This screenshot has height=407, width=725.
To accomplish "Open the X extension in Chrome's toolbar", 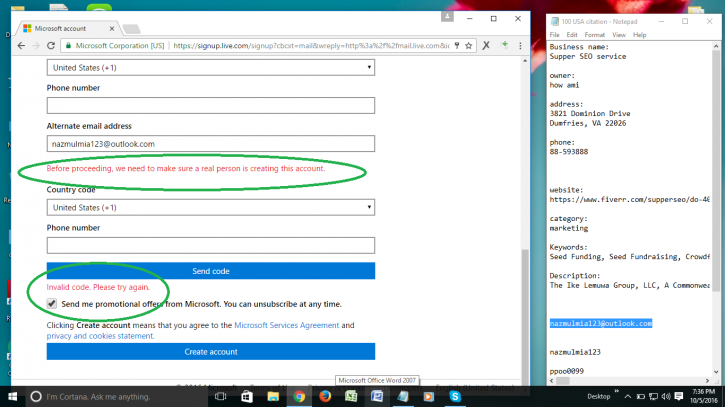I will [x=486, y=45].
